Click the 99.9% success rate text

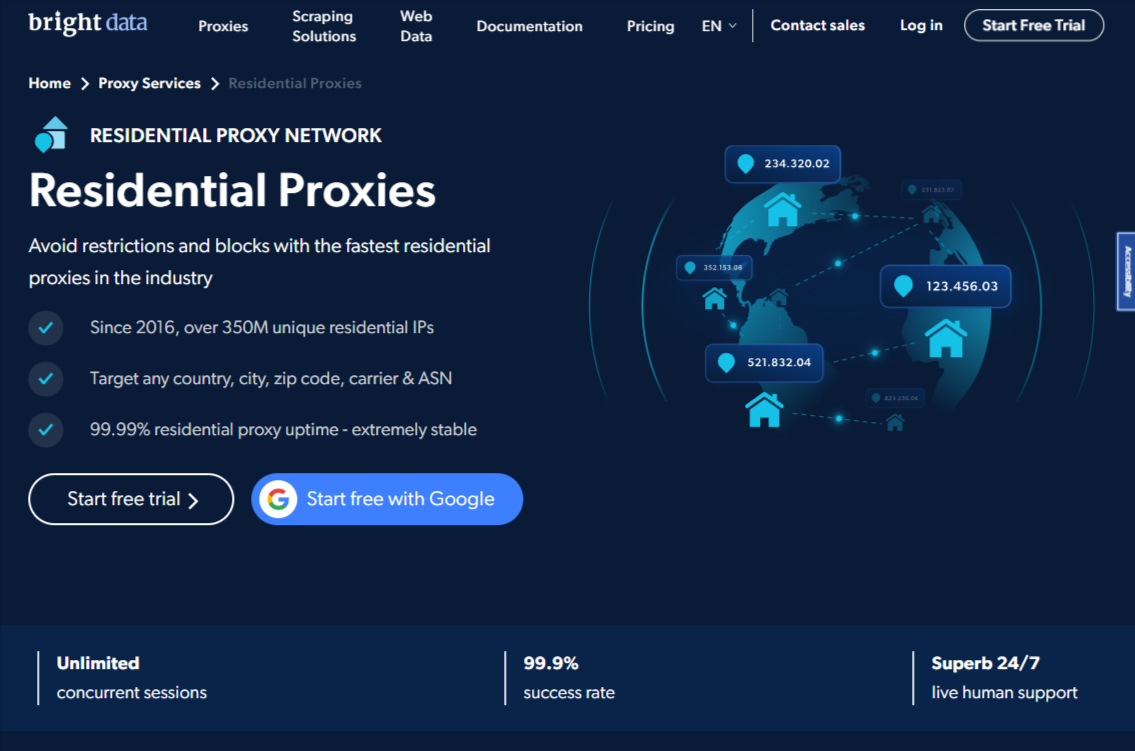pyautogui.click(x=569, y=678)
